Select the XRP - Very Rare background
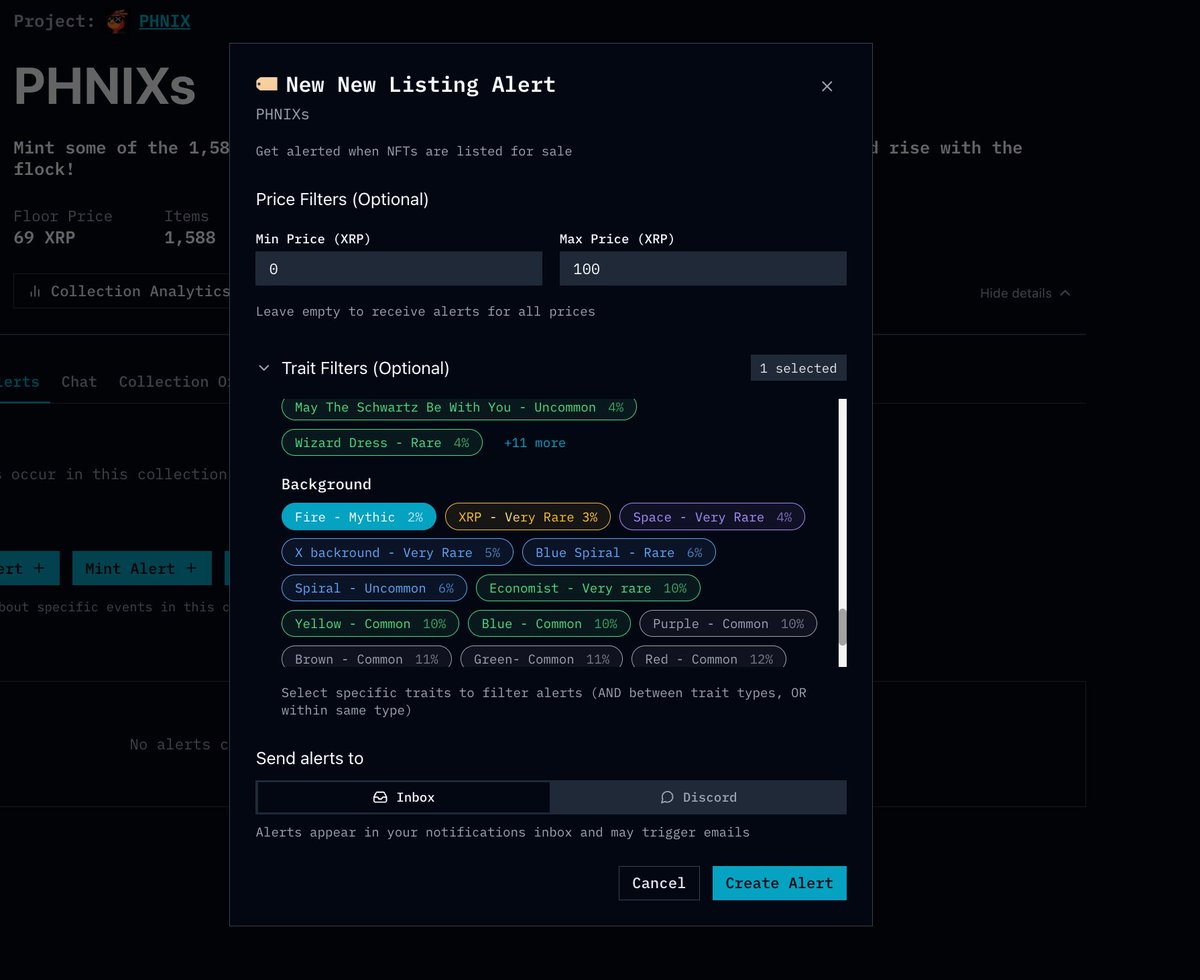1200x980 pixels. coord(528,517)
